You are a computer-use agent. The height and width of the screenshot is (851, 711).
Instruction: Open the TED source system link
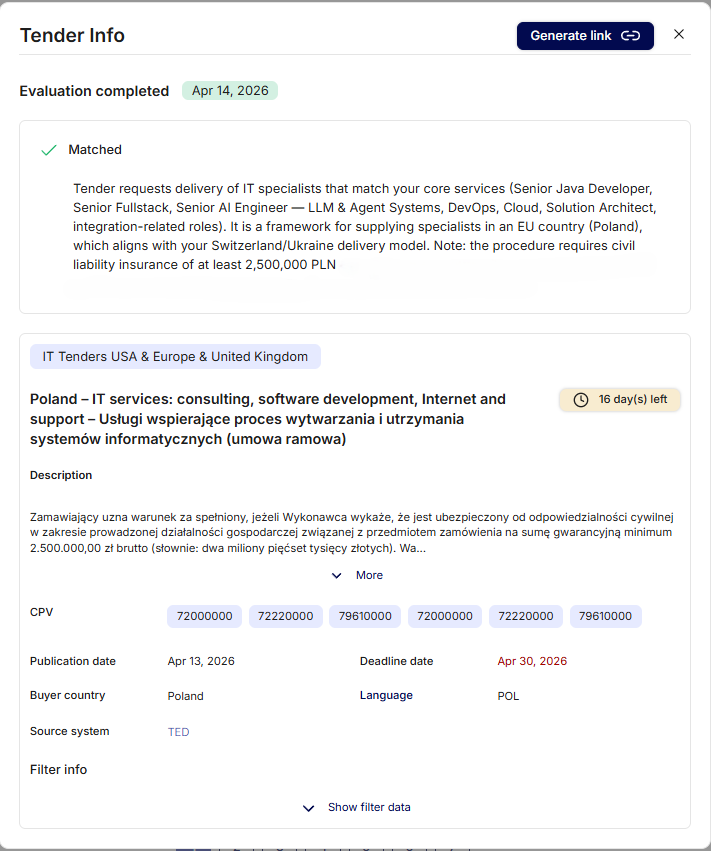pos(178,732)
